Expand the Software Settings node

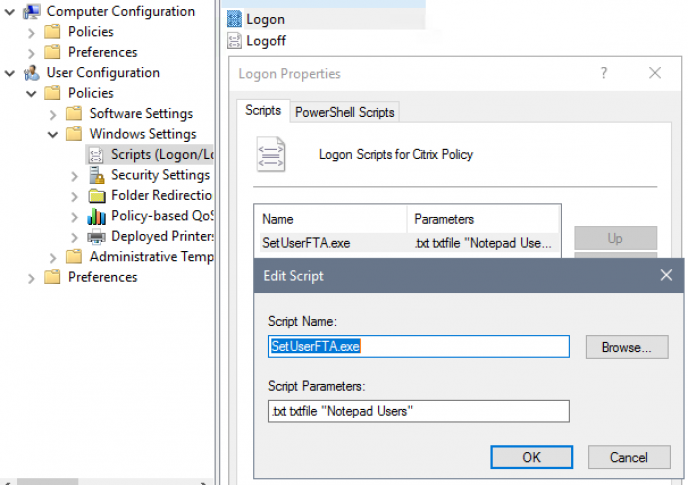coord(53,114)
